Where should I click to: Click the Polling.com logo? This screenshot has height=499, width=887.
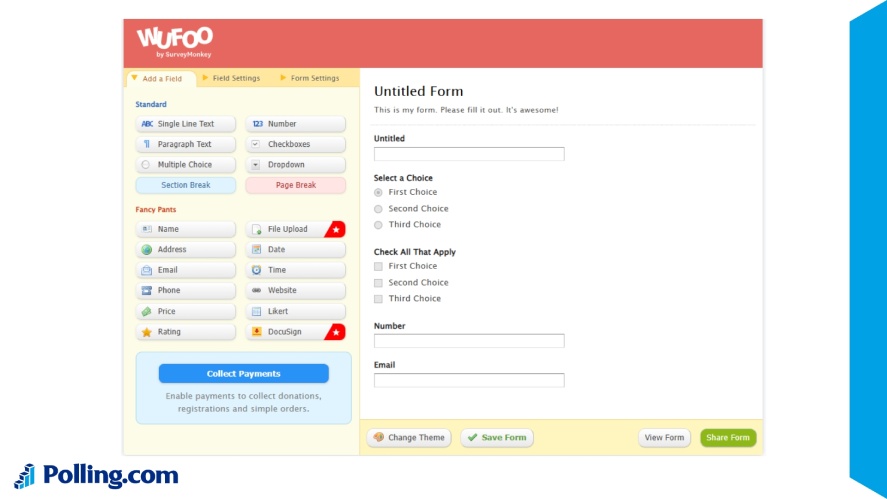click(x=96, y=476)
